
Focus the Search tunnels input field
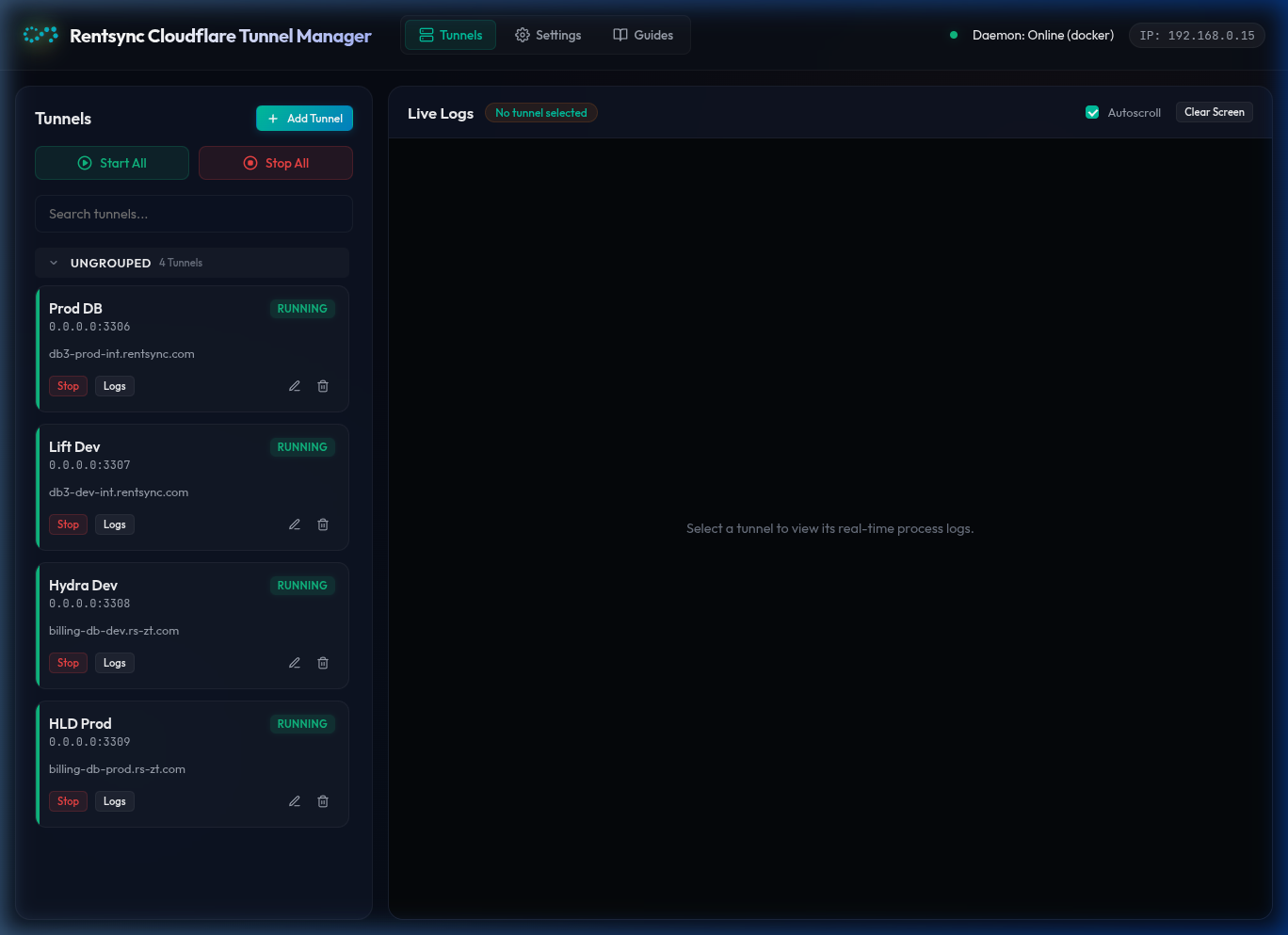pyautogui.click(x=194, y=214)
